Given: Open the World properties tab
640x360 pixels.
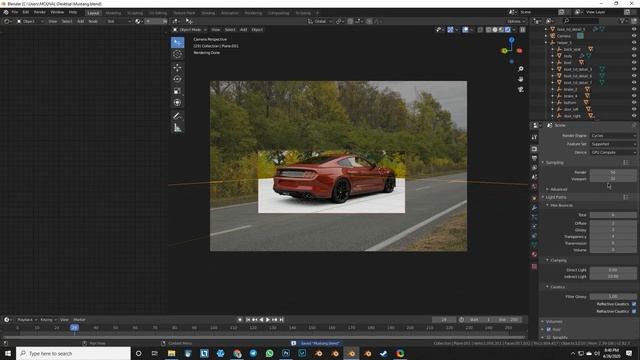Looking at the screenshot, I should pyautogui.click(x=534, y=187).
